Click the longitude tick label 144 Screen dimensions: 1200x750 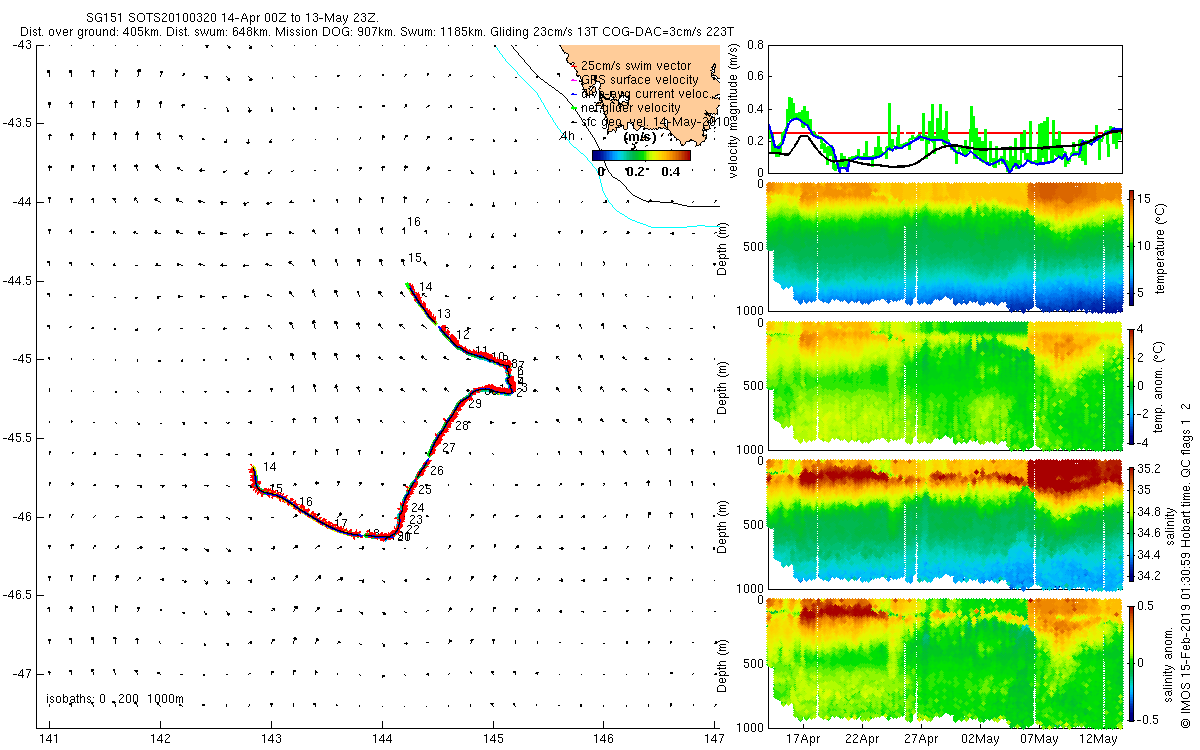(382, 738)
